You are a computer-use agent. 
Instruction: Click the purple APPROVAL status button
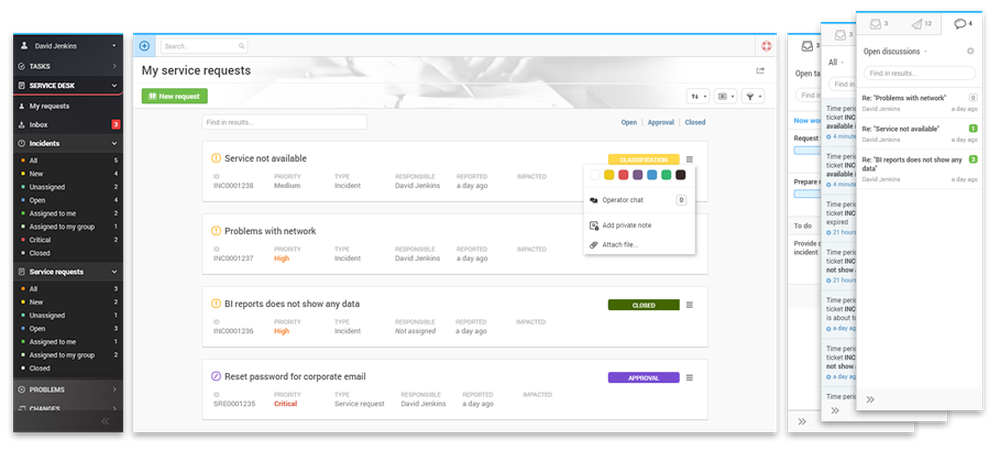pos(643,378)
